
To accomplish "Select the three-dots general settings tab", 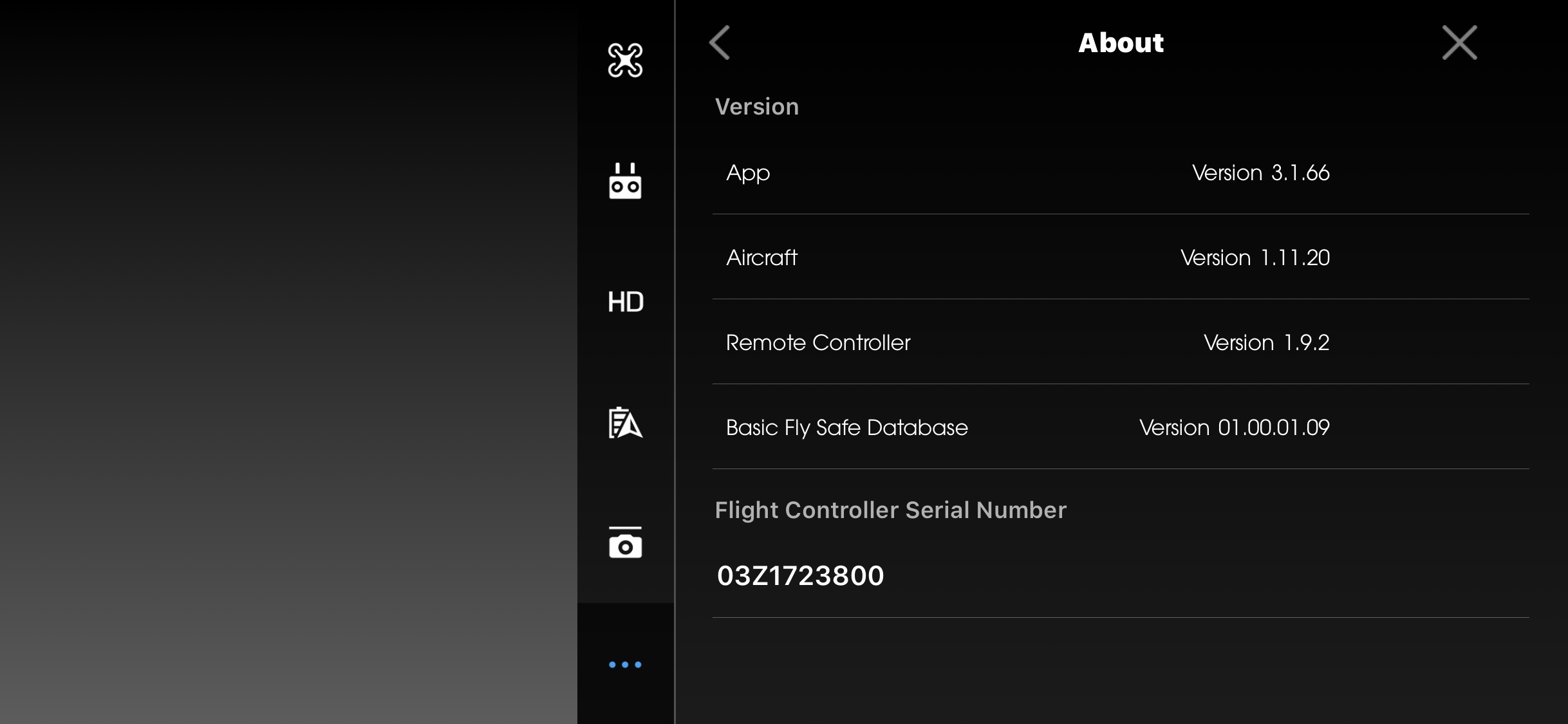I will [x=625, y=664].
